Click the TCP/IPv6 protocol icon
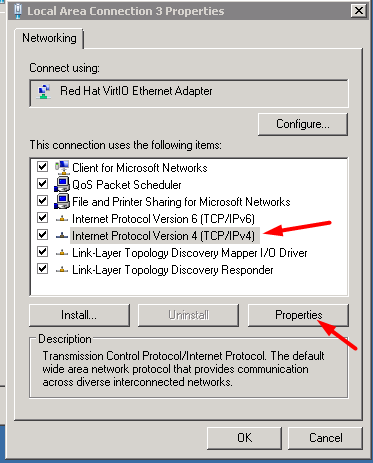The width and height of the screenshot is (373, 463). click(x=62, y=219)
